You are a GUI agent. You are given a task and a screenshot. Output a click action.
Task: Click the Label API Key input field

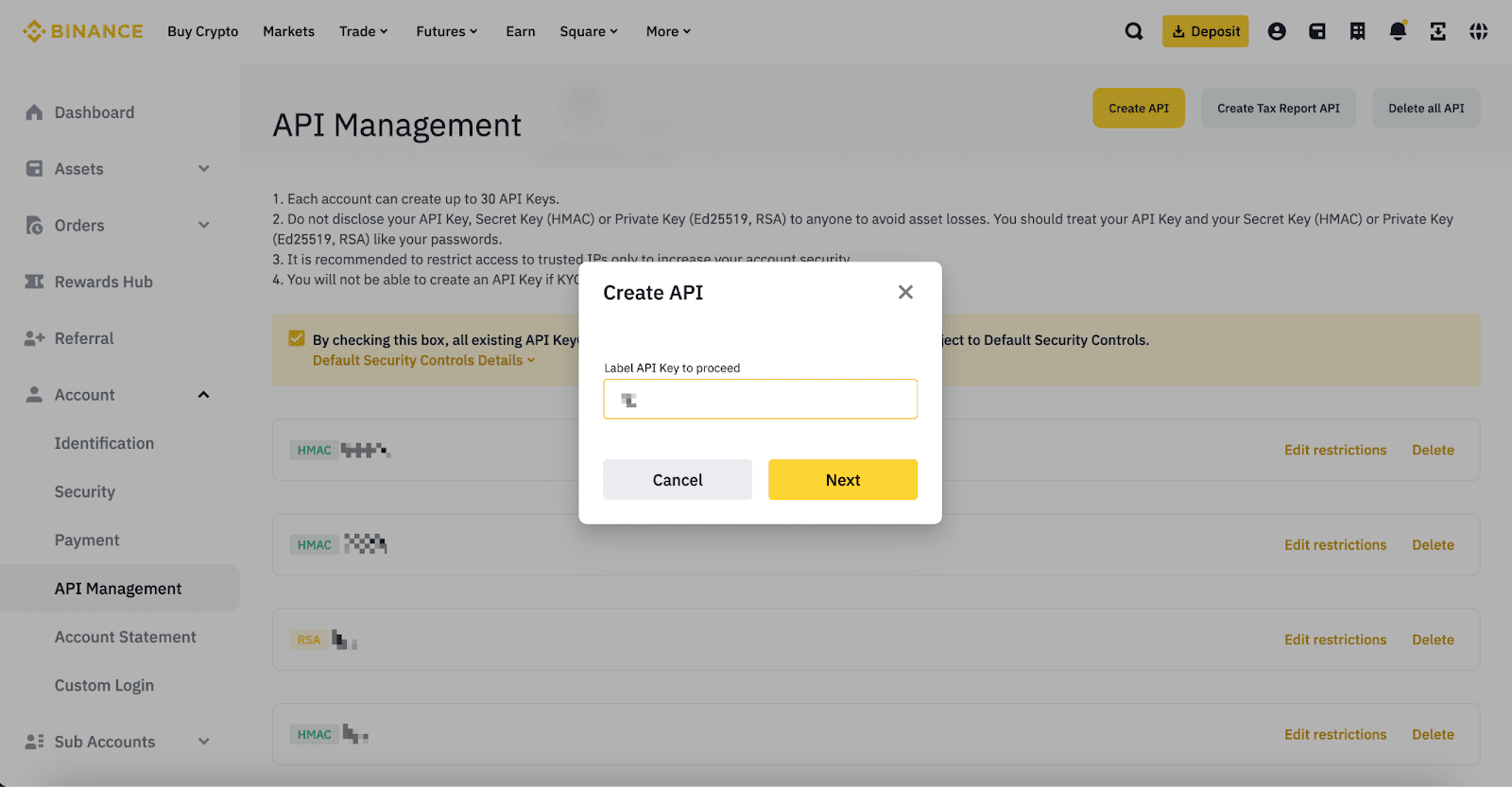(760, 399)
